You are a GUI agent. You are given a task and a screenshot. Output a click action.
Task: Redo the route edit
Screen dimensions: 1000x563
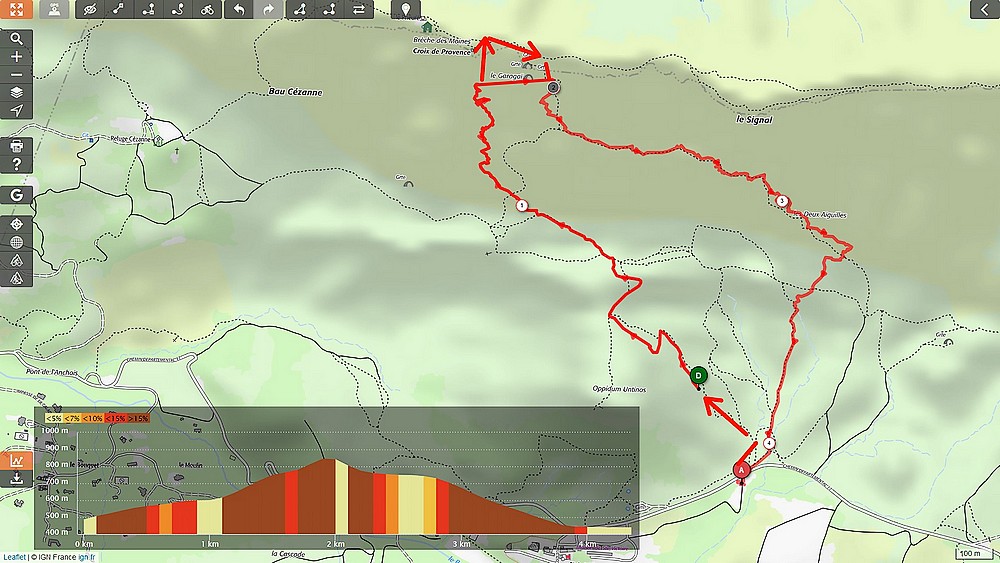268,9
